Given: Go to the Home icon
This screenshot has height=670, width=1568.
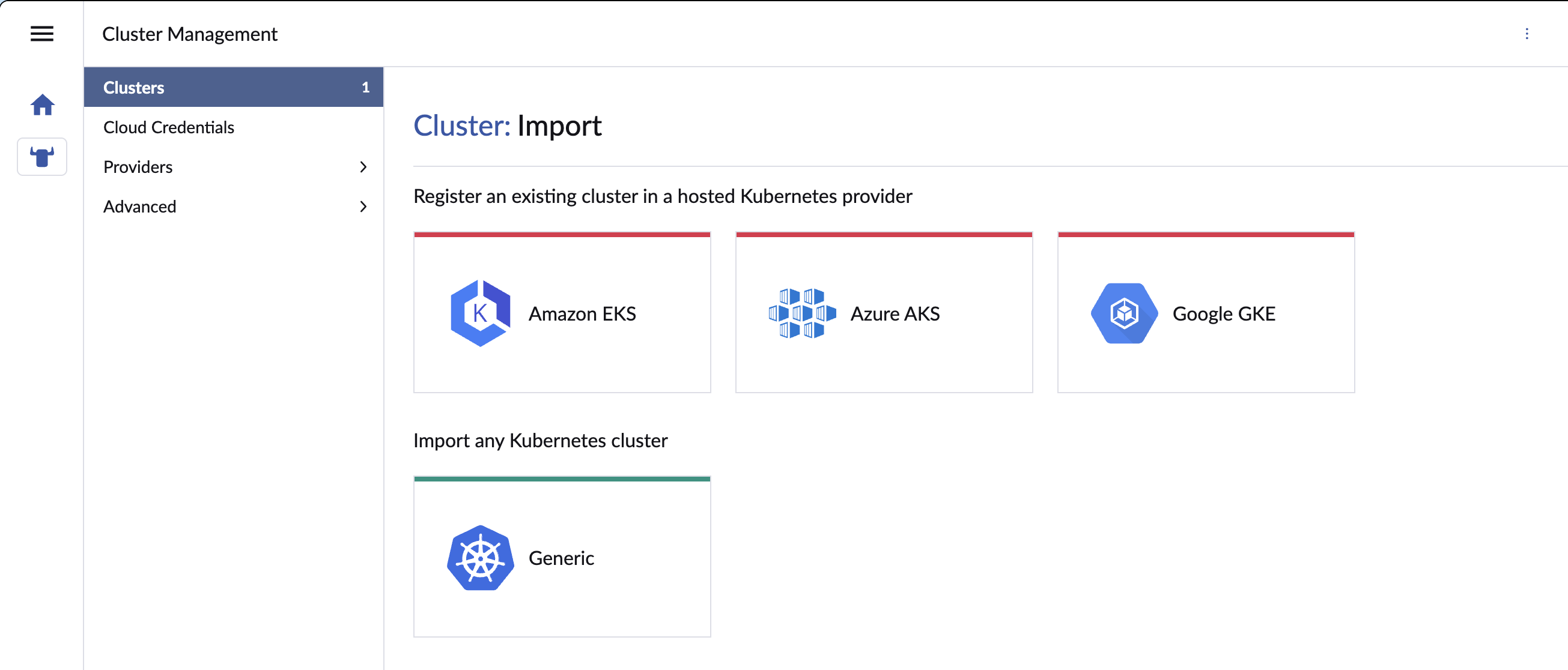Looking at the screenshot, I should [x=42, y=104].
